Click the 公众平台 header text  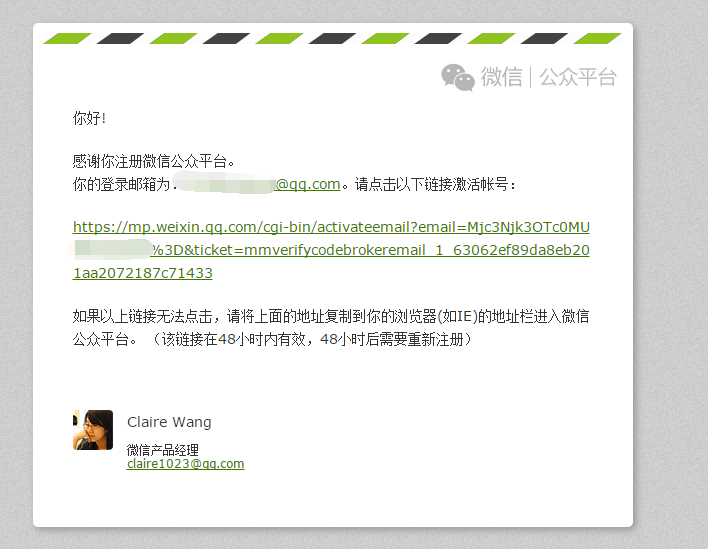pos(578,76)
